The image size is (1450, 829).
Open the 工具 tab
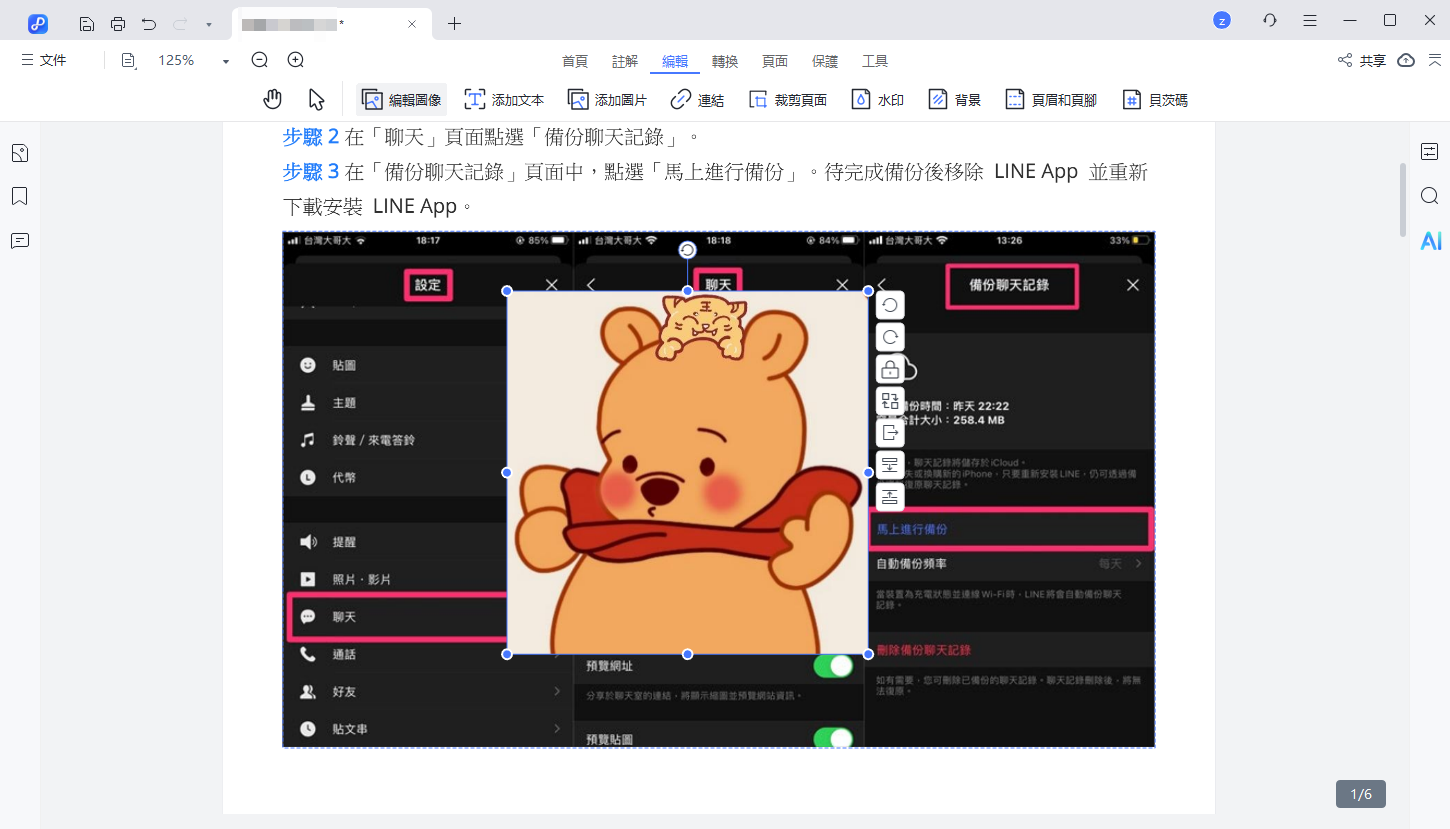(875, 61)
